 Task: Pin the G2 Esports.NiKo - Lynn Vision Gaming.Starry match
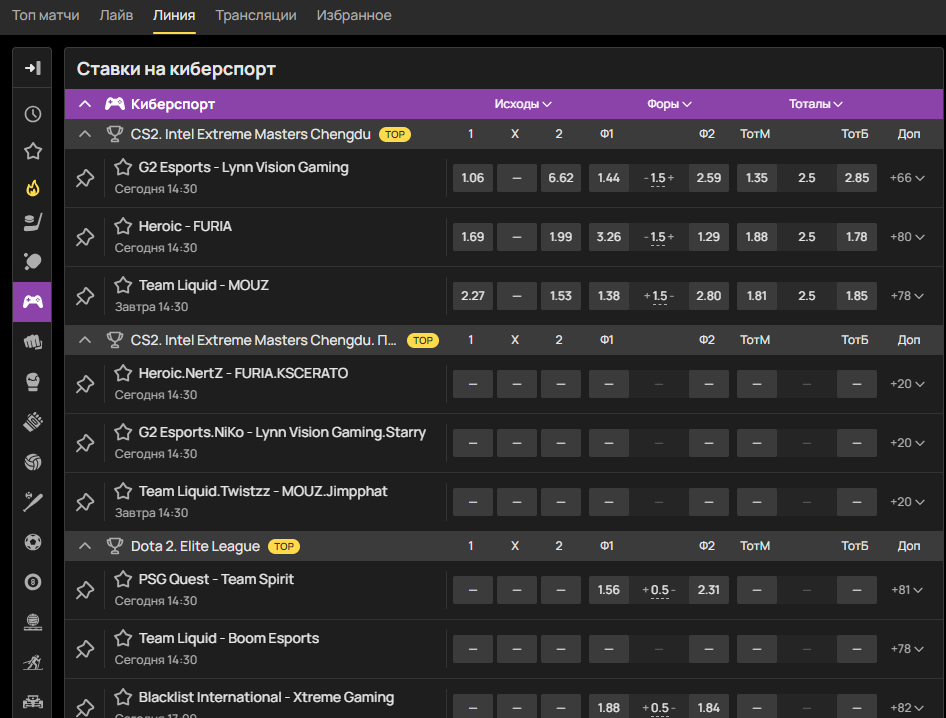(x=85, y=443)
